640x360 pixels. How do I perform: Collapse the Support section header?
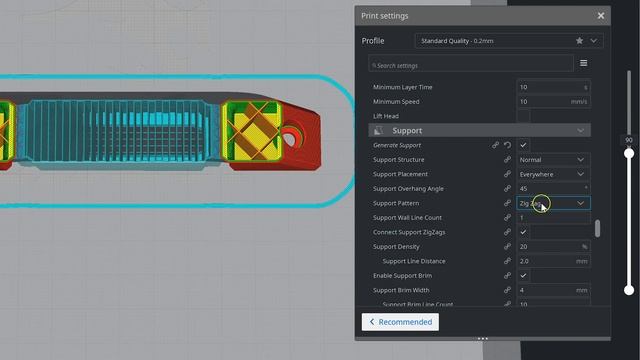click(x=480, y=131)
